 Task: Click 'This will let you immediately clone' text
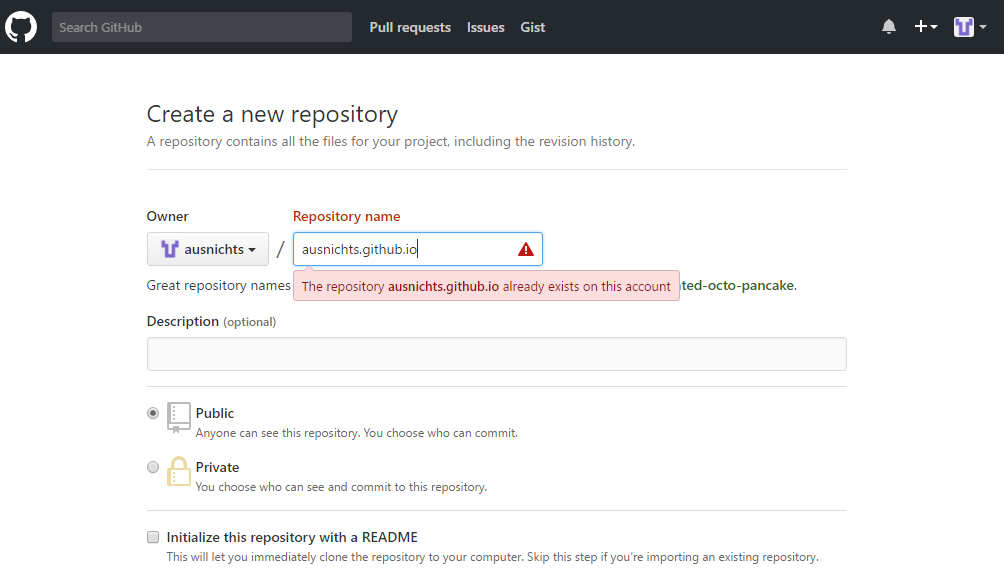[492, 557]
